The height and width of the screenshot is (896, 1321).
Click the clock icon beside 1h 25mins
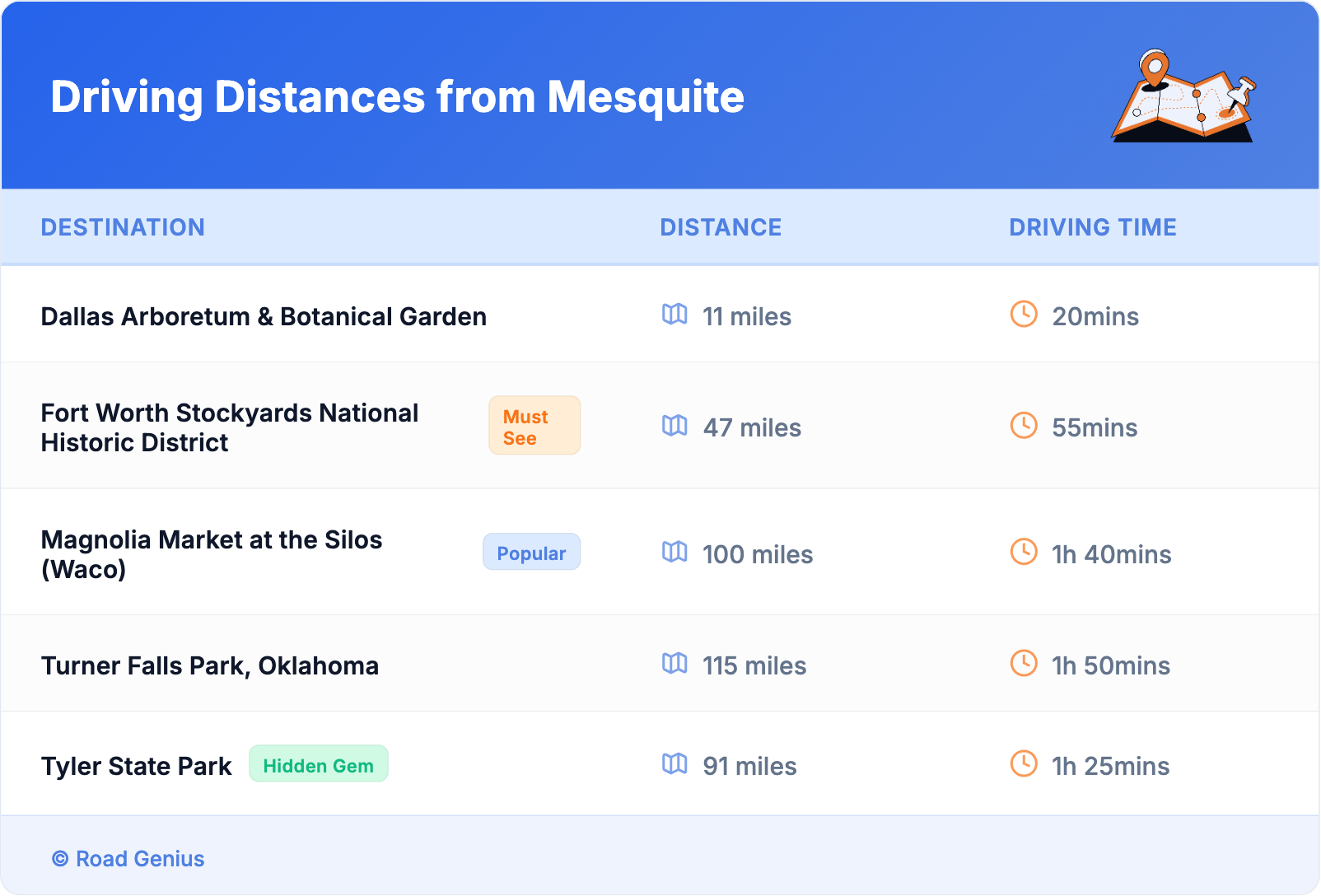click(x=1024, y=764)
